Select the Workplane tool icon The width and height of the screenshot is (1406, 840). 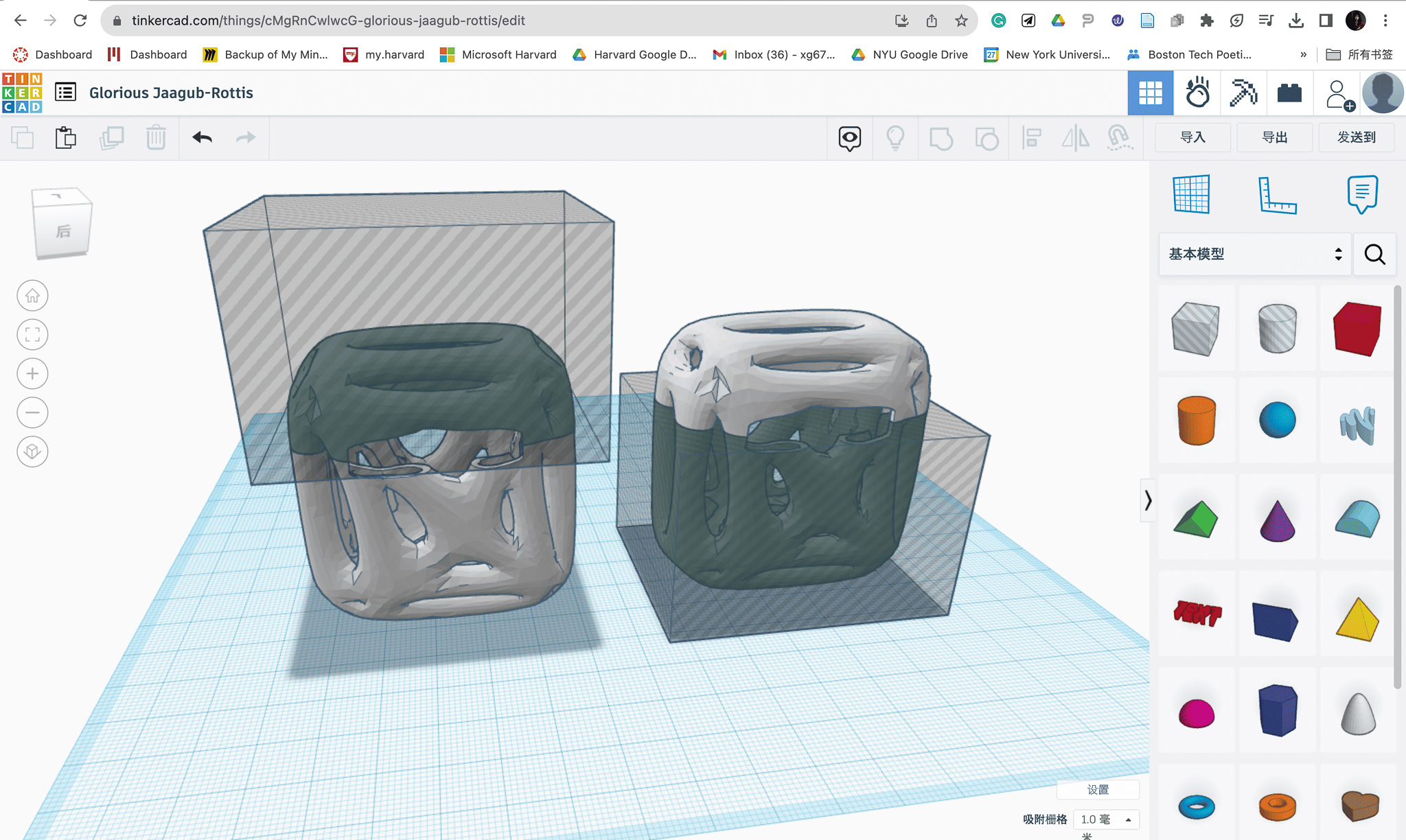point(1191,194)
